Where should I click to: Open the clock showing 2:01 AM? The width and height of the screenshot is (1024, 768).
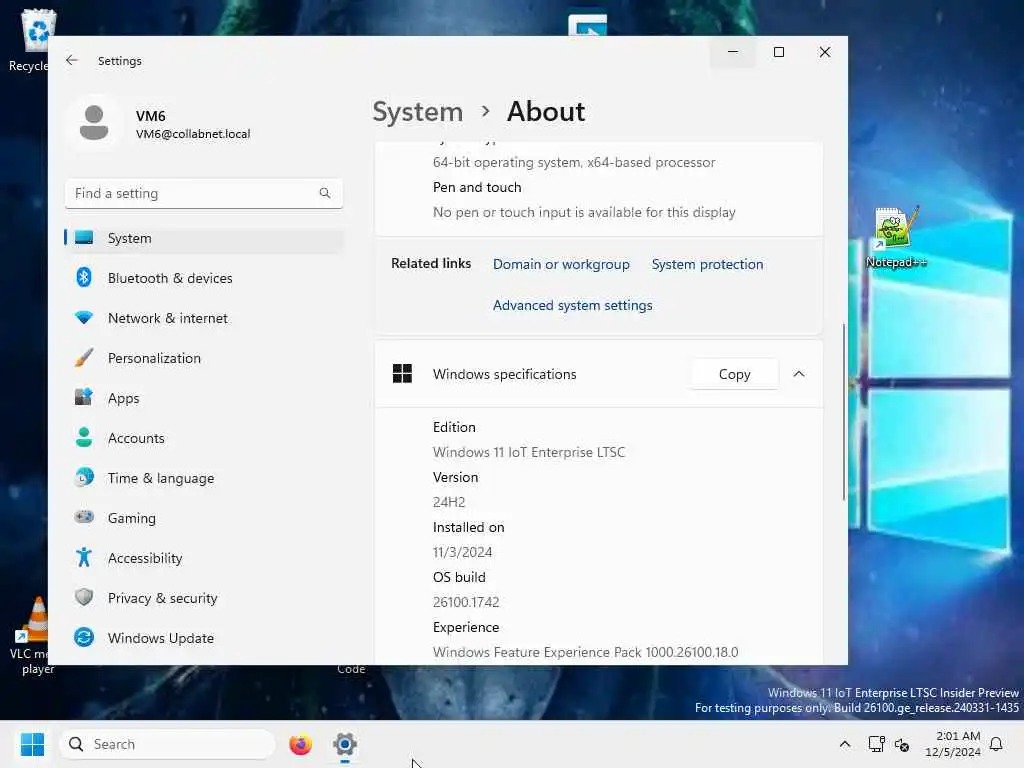pos(953,744)
